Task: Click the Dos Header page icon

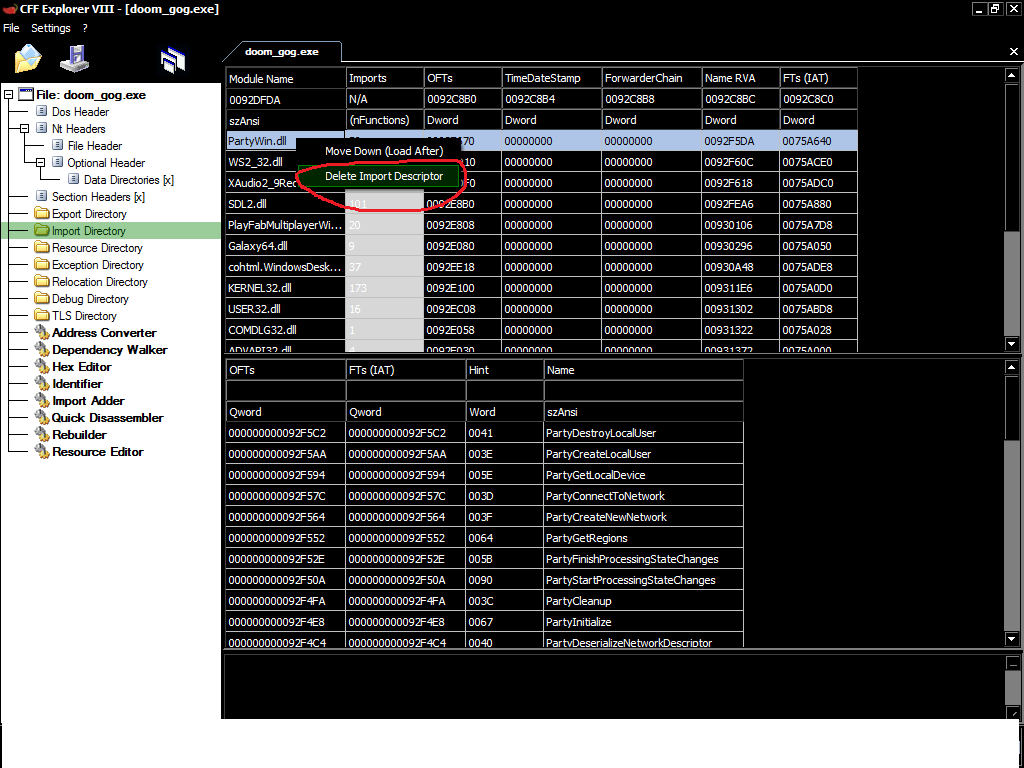Action: pyautogui.click(x=42, y=111)
